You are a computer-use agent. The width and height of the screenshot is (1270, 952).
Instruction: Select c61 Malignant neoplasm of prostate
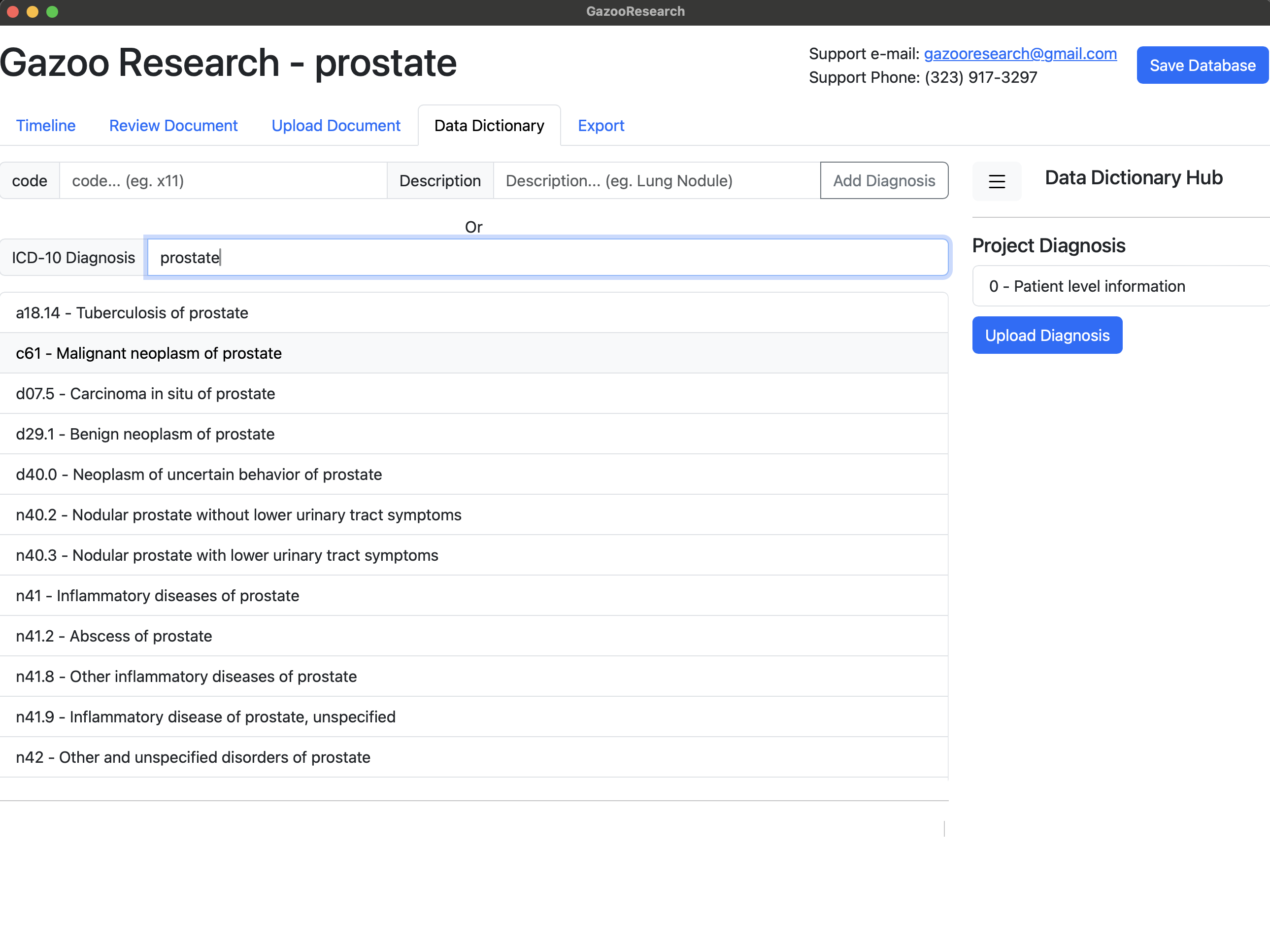(x=149, y=353)
